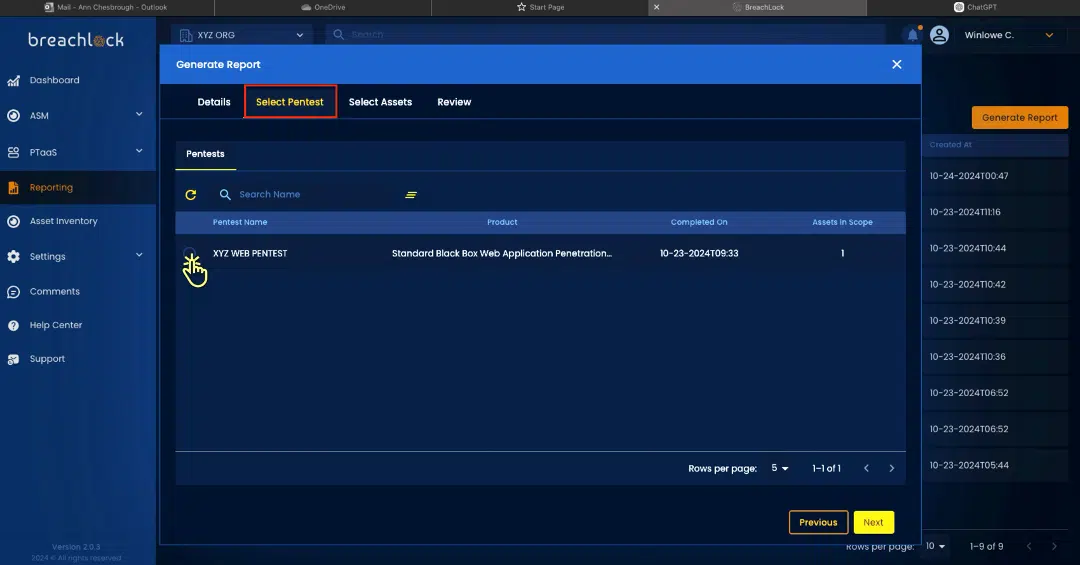Click the search magnifier in Pentests
The height and width of the screenshot is (566, 1080).
(225, 195)
